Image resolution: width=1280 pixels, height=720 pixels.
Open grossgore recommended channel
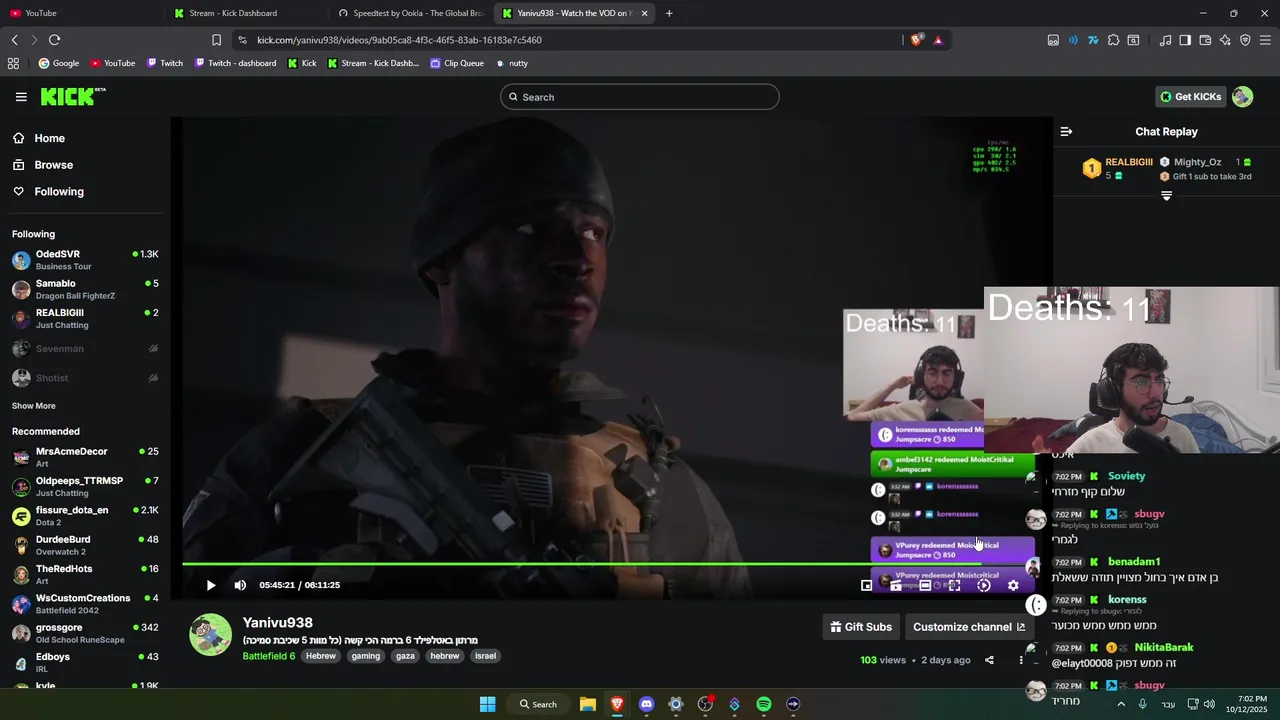(x=85, y=633)
